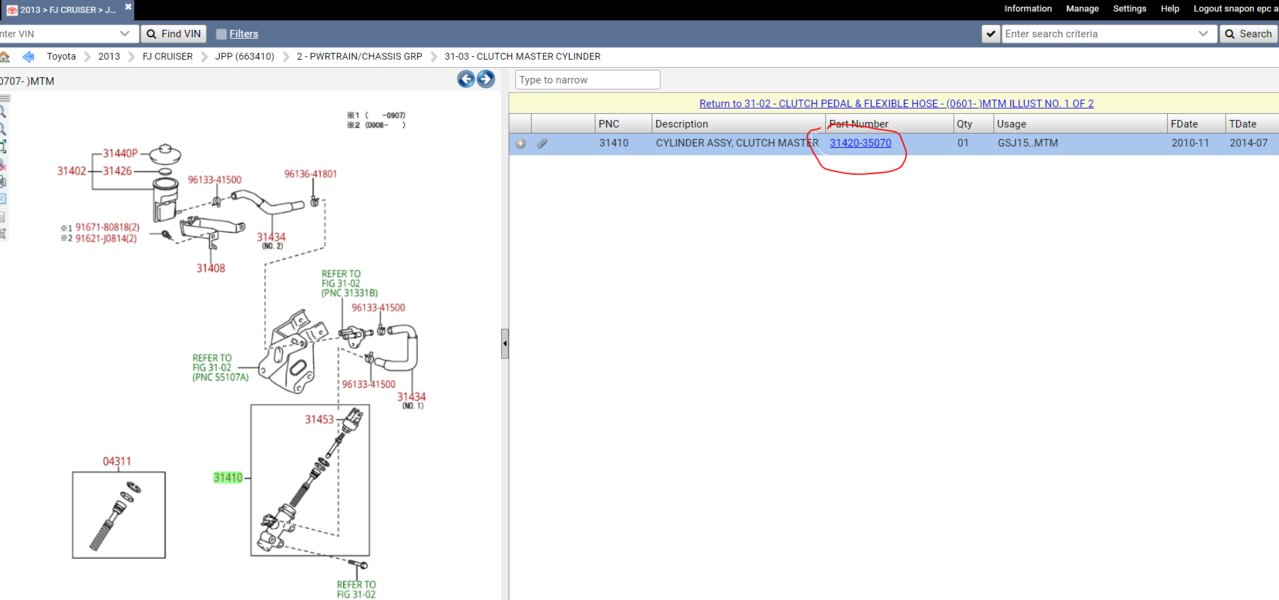Screen dimensions: 1279x600
Task: Click callout 91671-80818(2) in diagram
Action: pyautogui.click(x=107, y=228)
